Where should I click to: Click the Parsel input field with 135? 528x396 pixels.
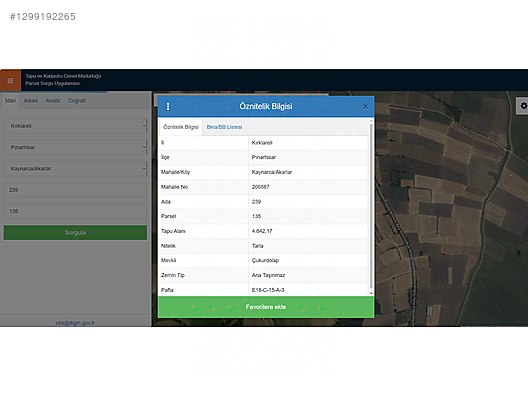(x=76, y=211)
